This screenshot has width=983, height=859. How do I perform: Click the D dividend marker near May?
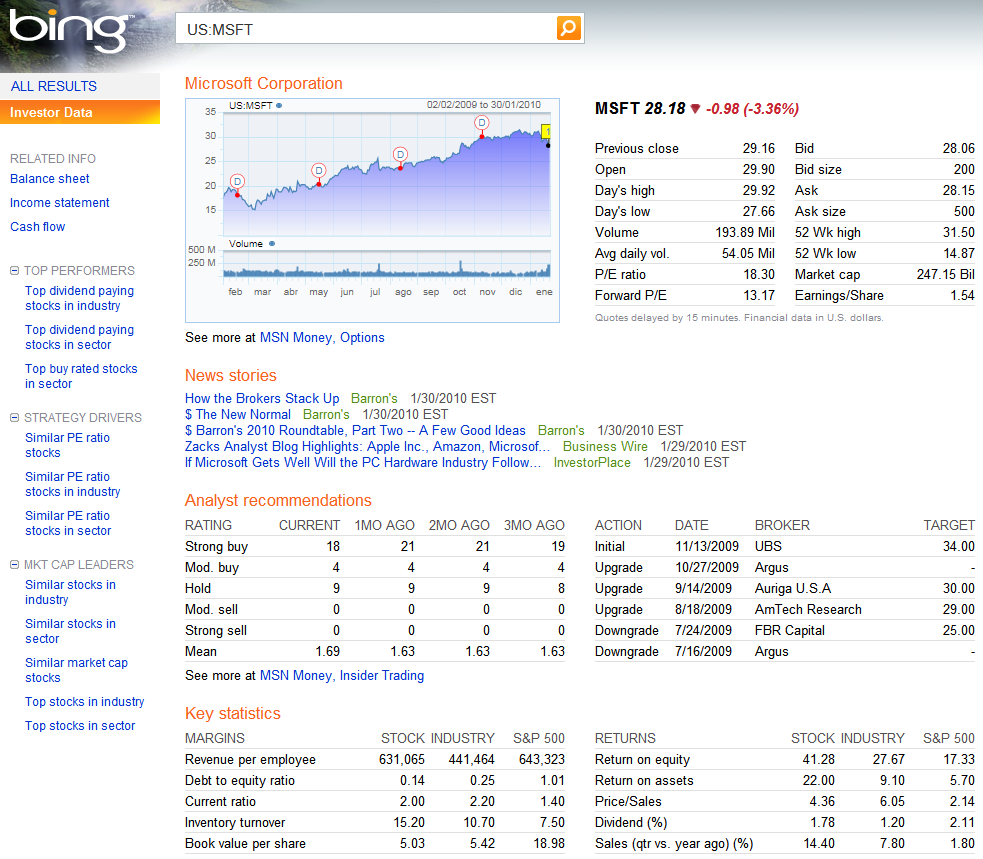319,171
